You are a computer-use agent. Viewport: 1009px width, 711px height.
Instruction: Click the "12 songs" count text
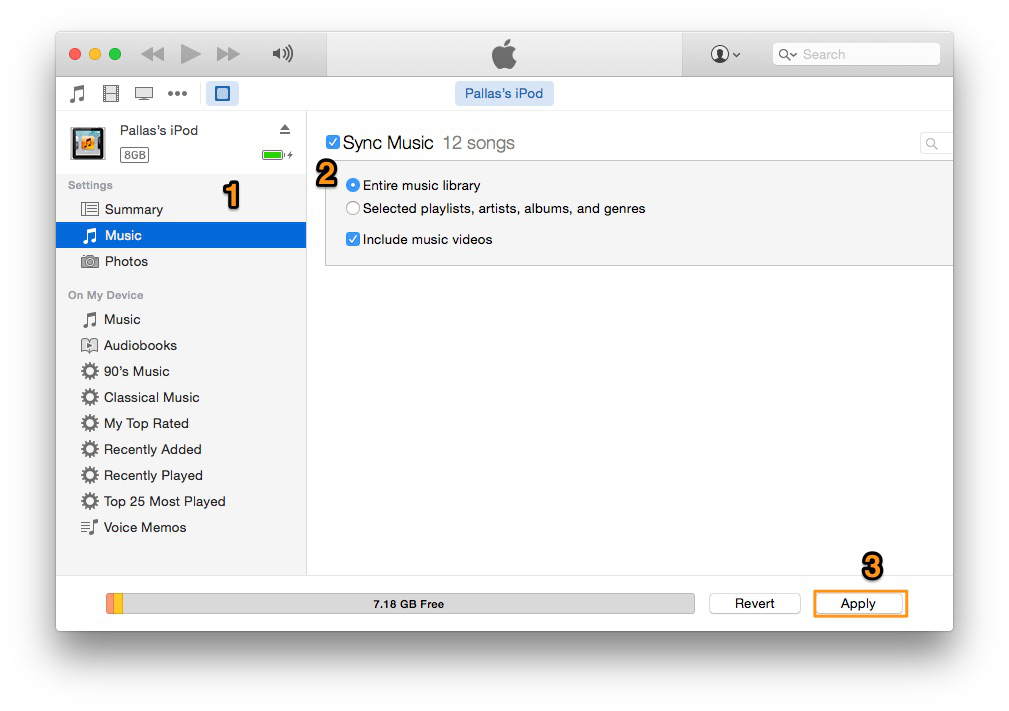[x=479, y=143]
